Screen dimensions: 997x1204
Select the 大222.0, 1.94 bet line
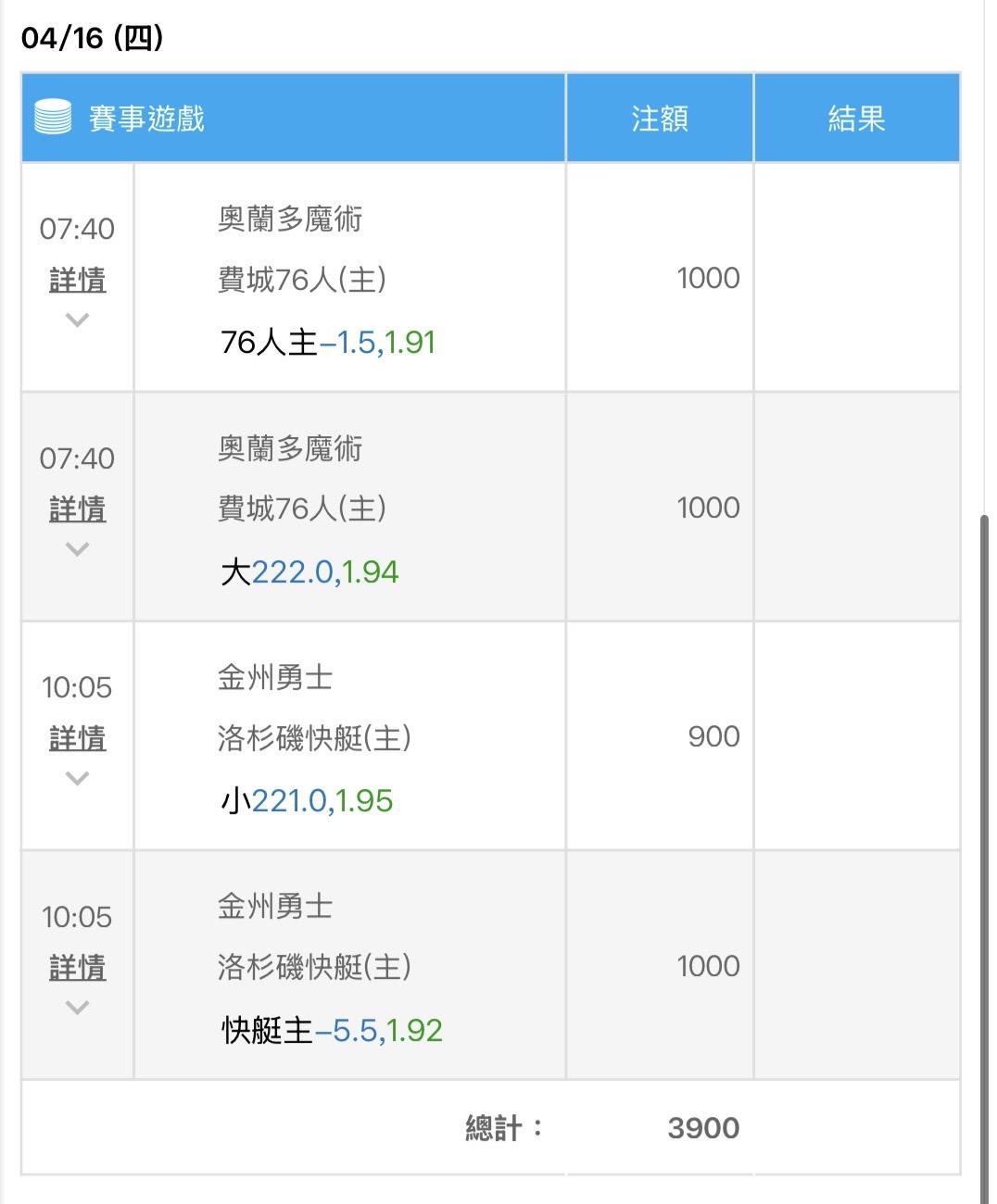pyautogui.click(x=309, y=572)
